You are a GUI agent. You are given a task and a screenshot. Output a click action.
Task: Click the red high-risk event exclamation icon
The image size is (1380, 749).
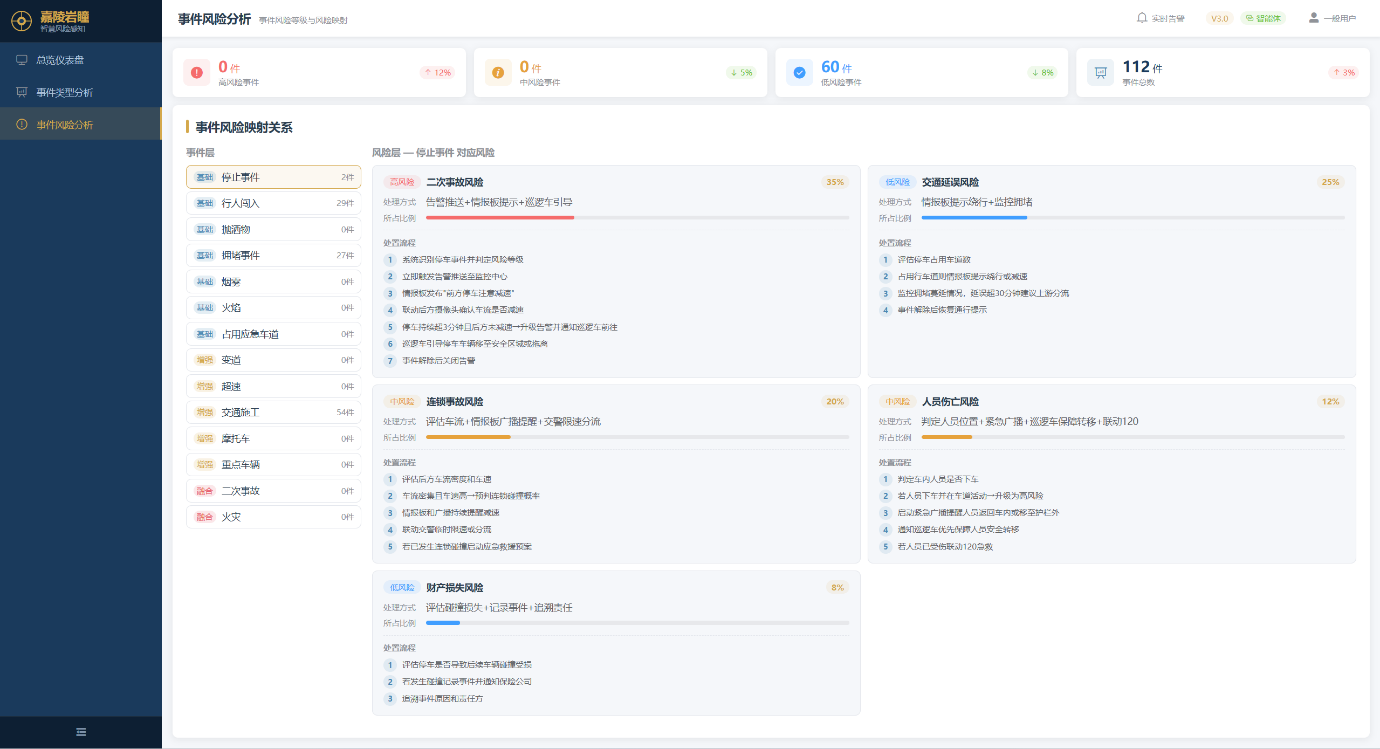[x=196, y=72]
